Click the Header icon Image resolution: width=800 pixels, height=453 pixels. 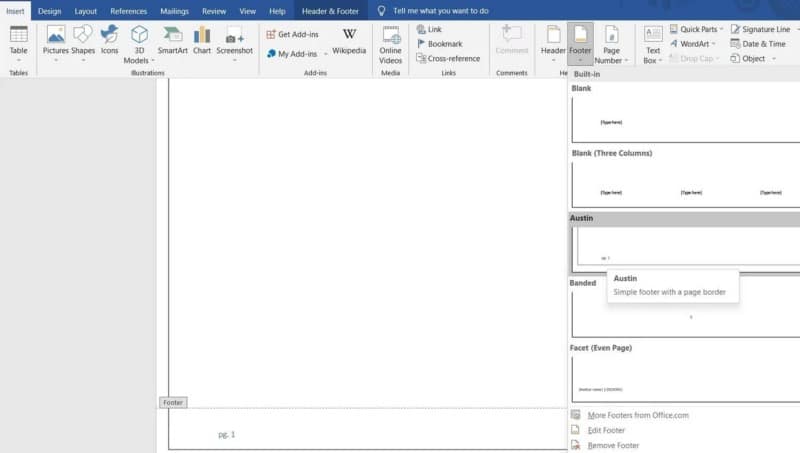pos(553,35)
